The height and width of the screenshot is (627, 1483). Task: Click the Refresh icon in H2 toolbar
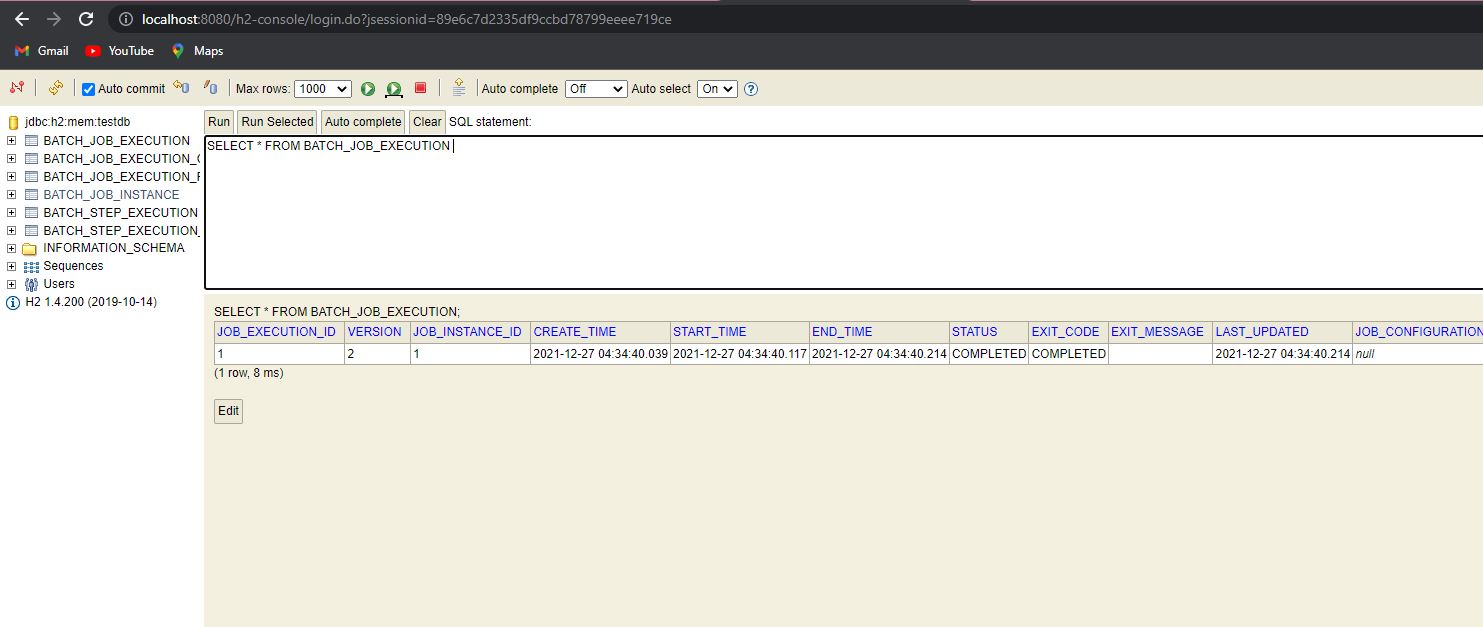(55, 88)
